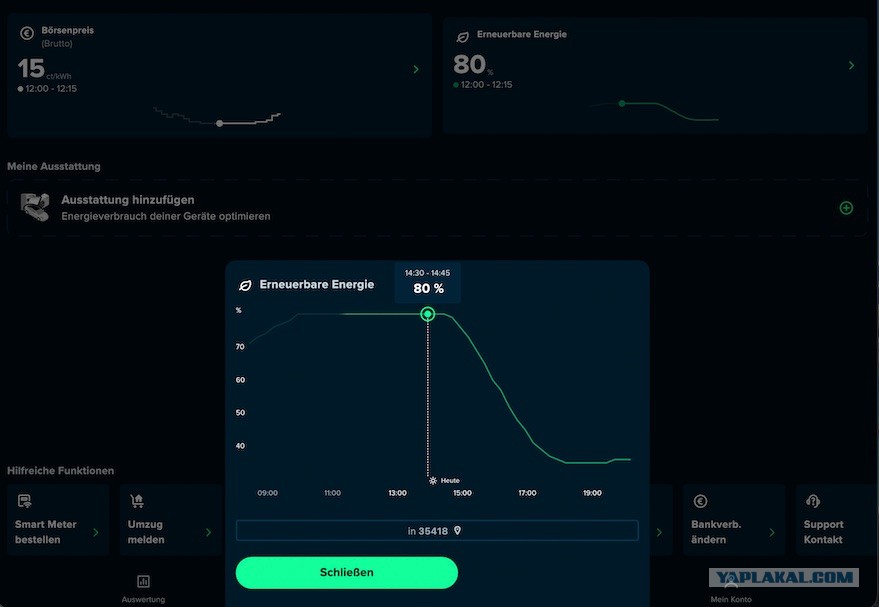Open Umzug melden chevron
This screenshot has height=607, width=879.
[x=209, y=532]
